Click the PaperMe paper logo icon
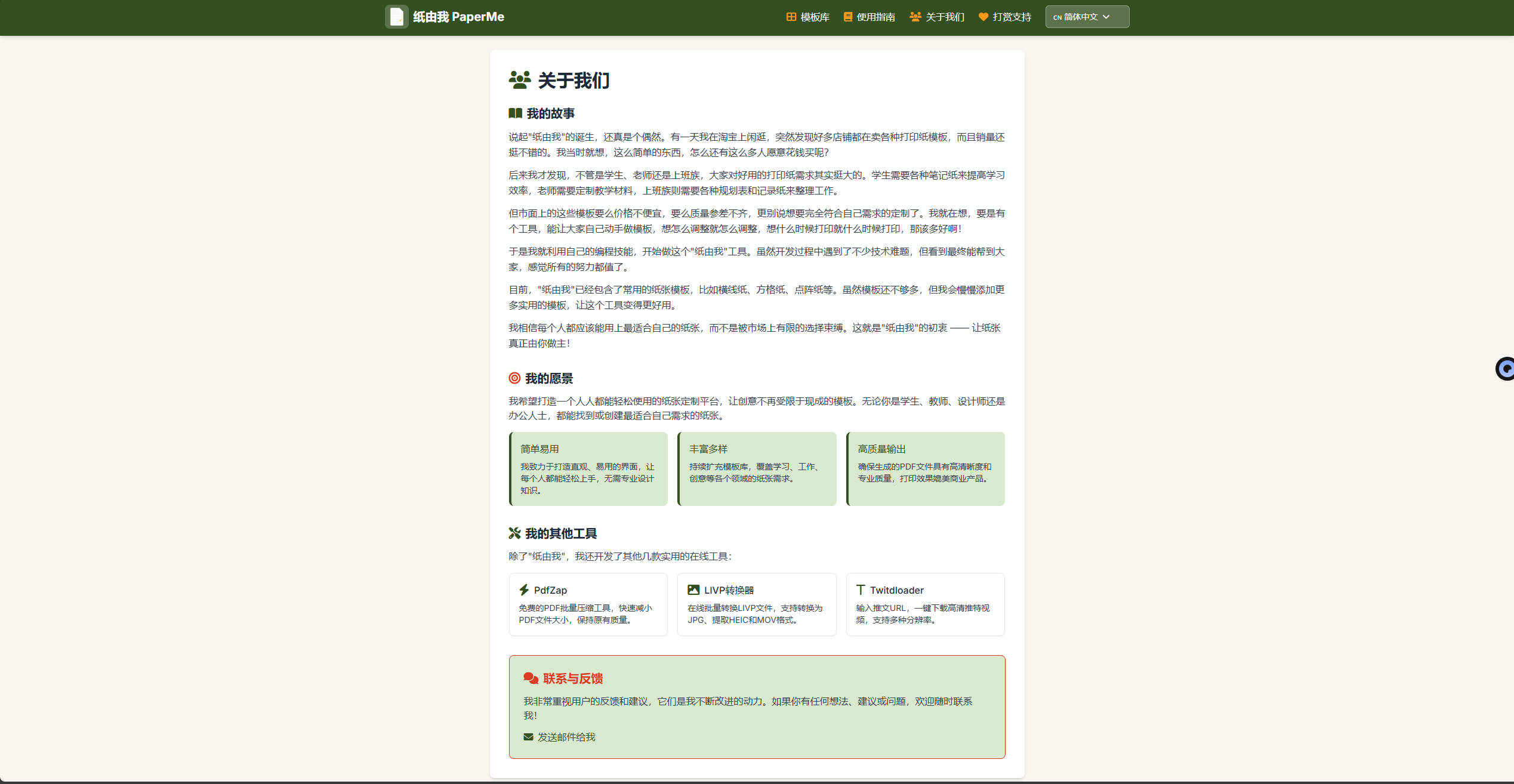This screenshot has height=784, width=1514. click(396, 17)
